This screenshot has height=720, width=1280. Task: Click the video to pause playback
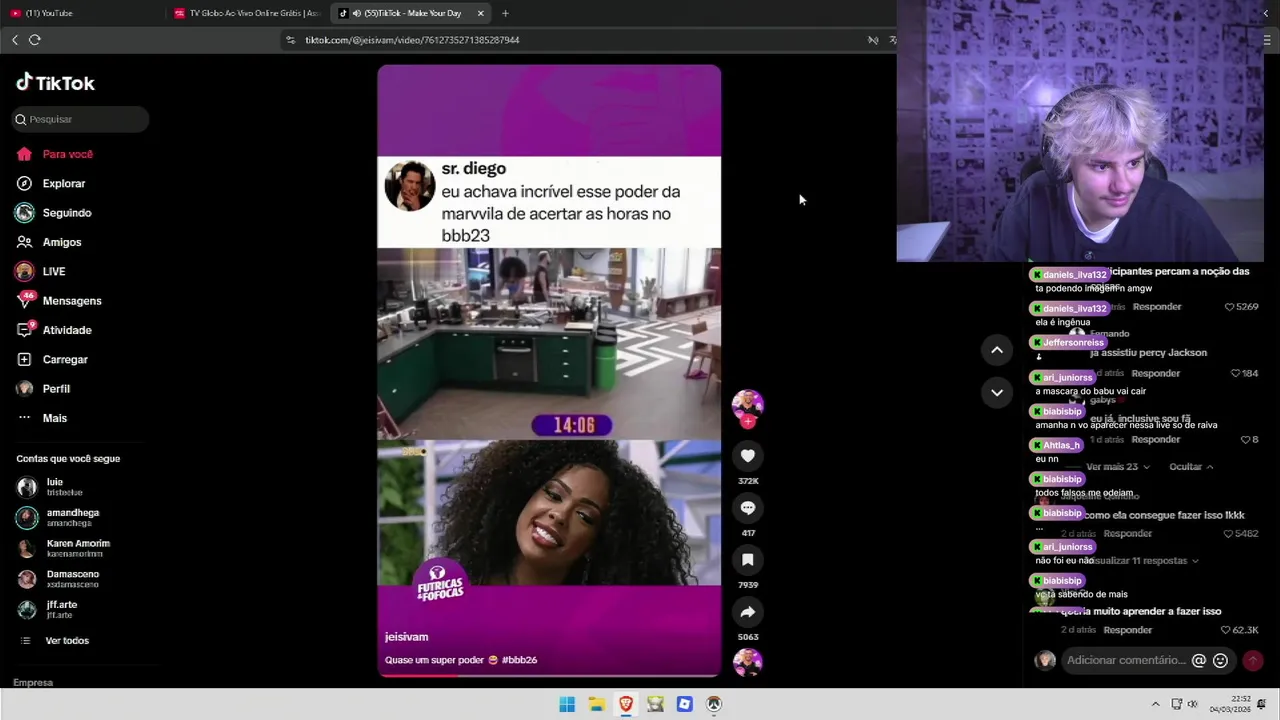pos(548,370)
